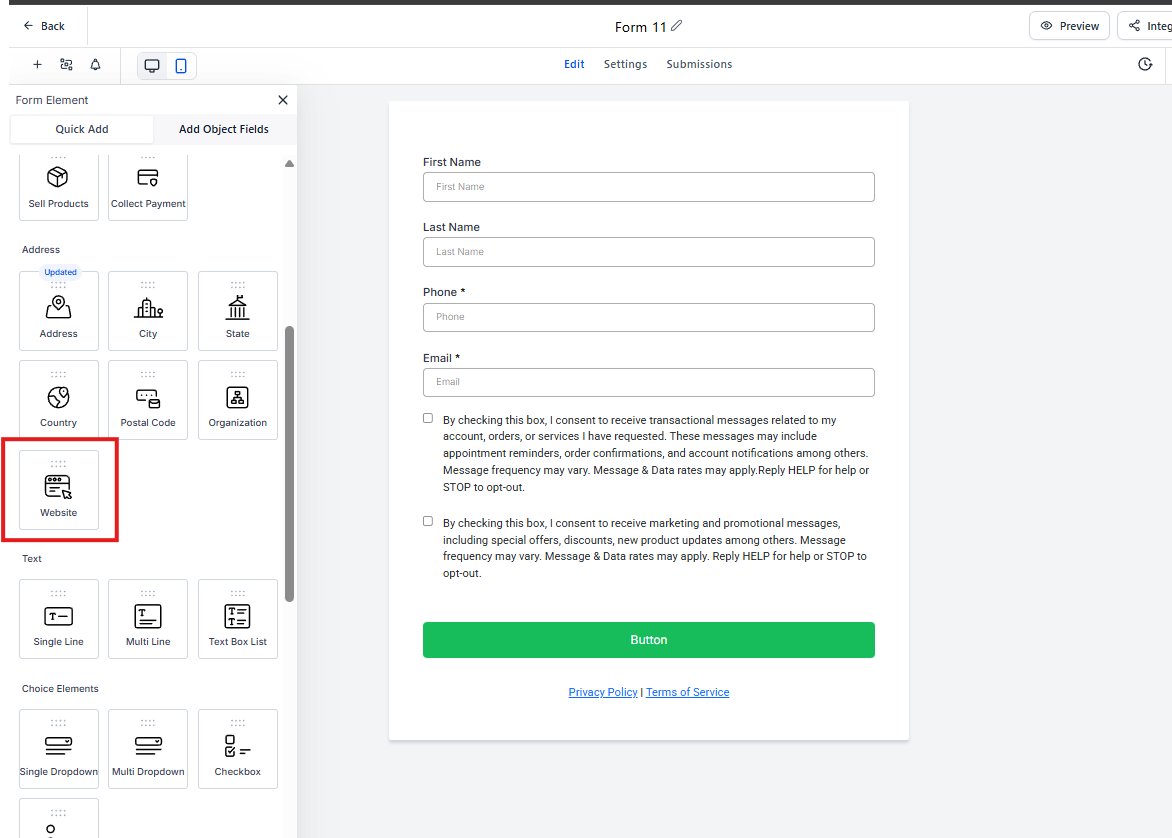Switch to the Quick Add tab
The height and width of the screenshot is (838, 1172).
click(82, 129)
